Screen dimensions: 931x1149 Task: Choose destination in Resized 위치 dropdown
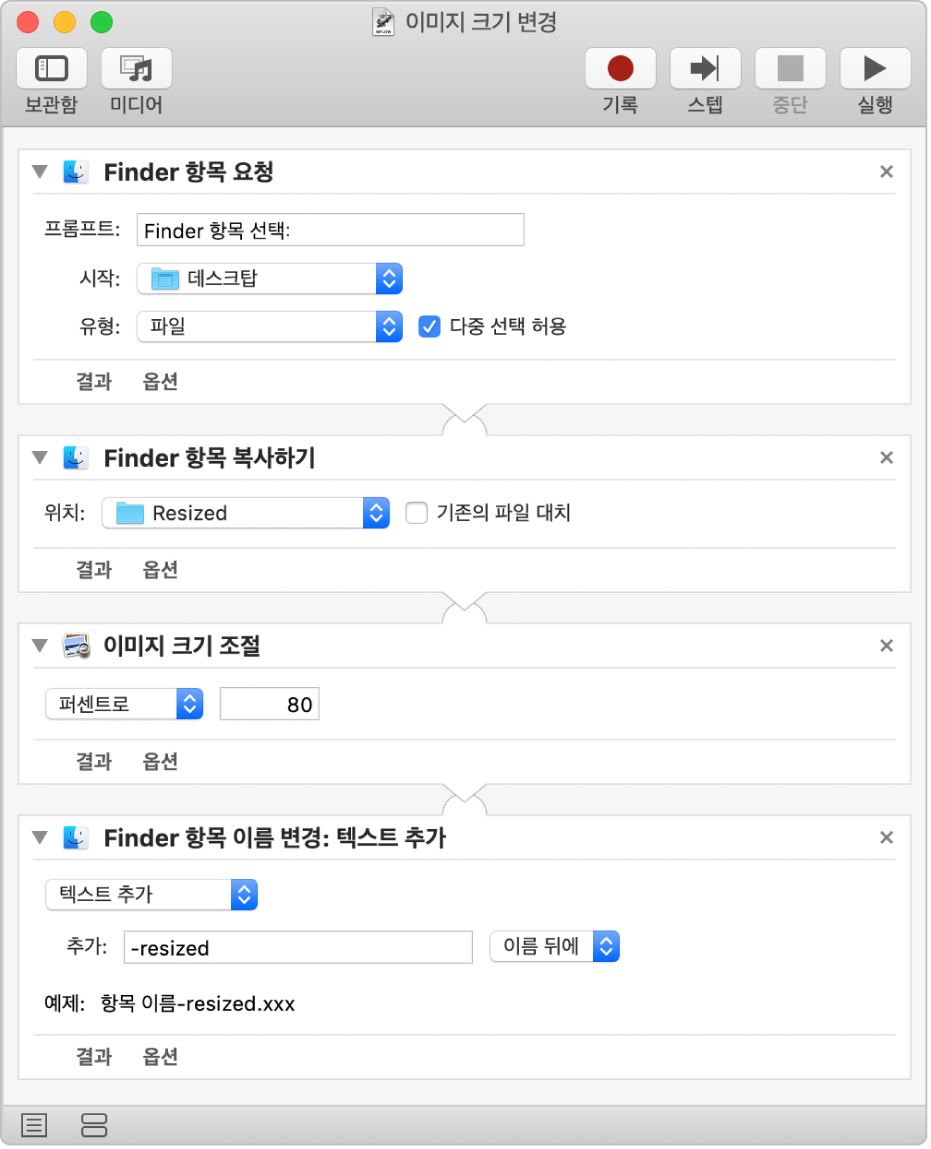point(246,513)
